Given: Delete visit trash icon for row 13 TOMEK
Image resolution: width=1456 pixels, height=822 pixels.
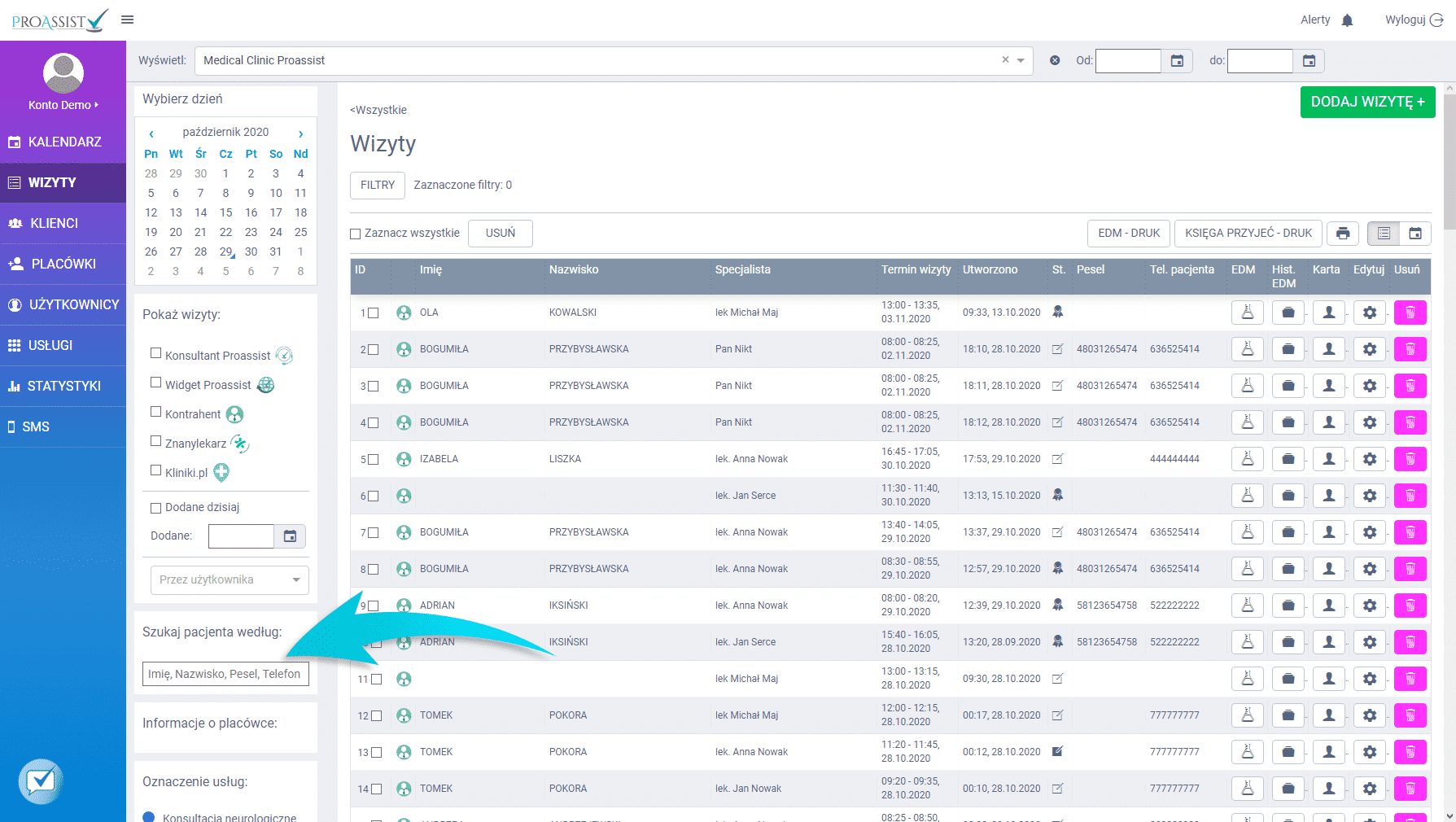Looking at the screenshot, I should coord(1410,752).
